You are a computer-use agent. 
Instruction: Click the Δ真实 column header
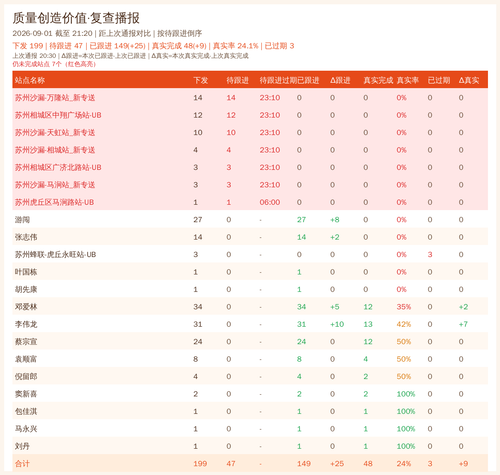click(469, 80)
